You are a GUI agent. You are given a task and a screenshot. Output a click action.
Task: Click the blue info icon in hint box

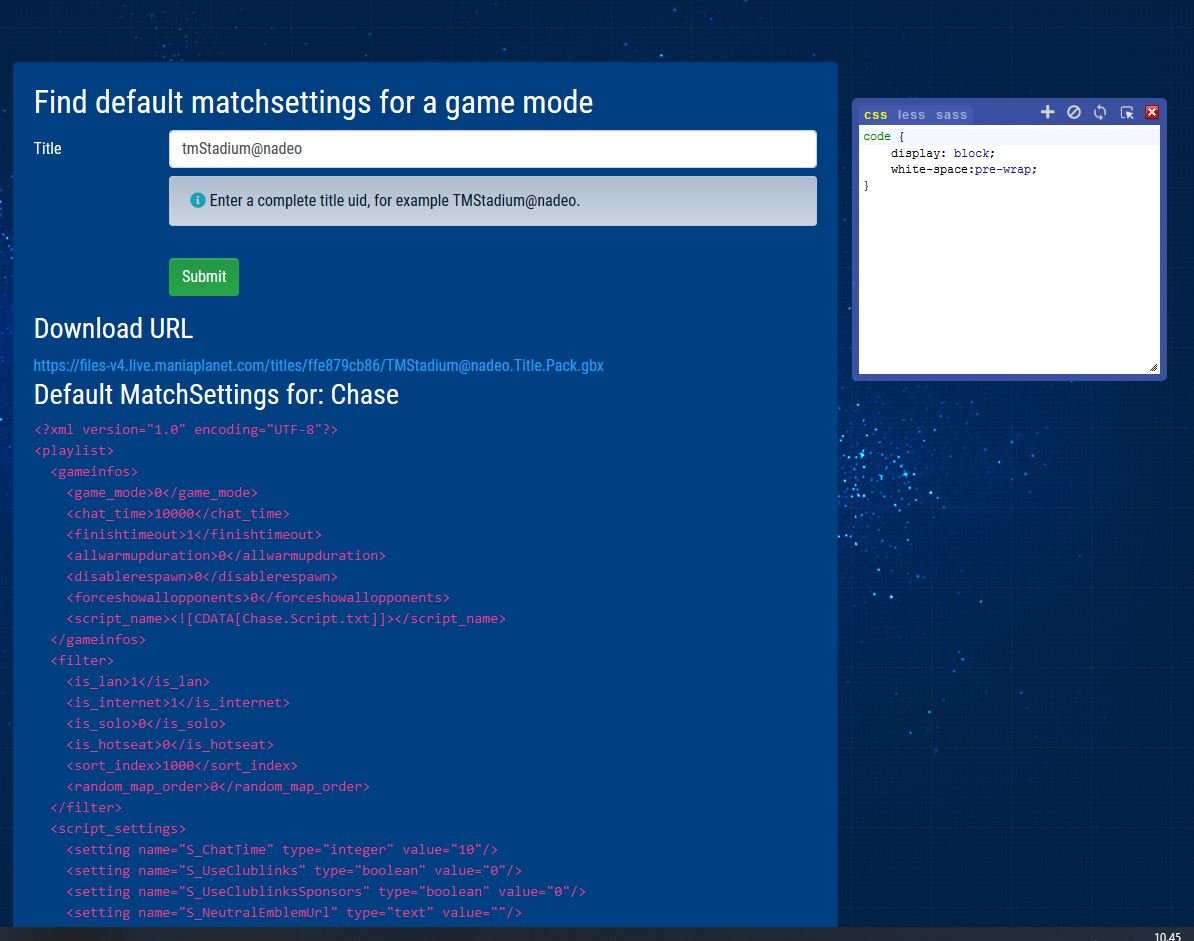tap(197, 200)
